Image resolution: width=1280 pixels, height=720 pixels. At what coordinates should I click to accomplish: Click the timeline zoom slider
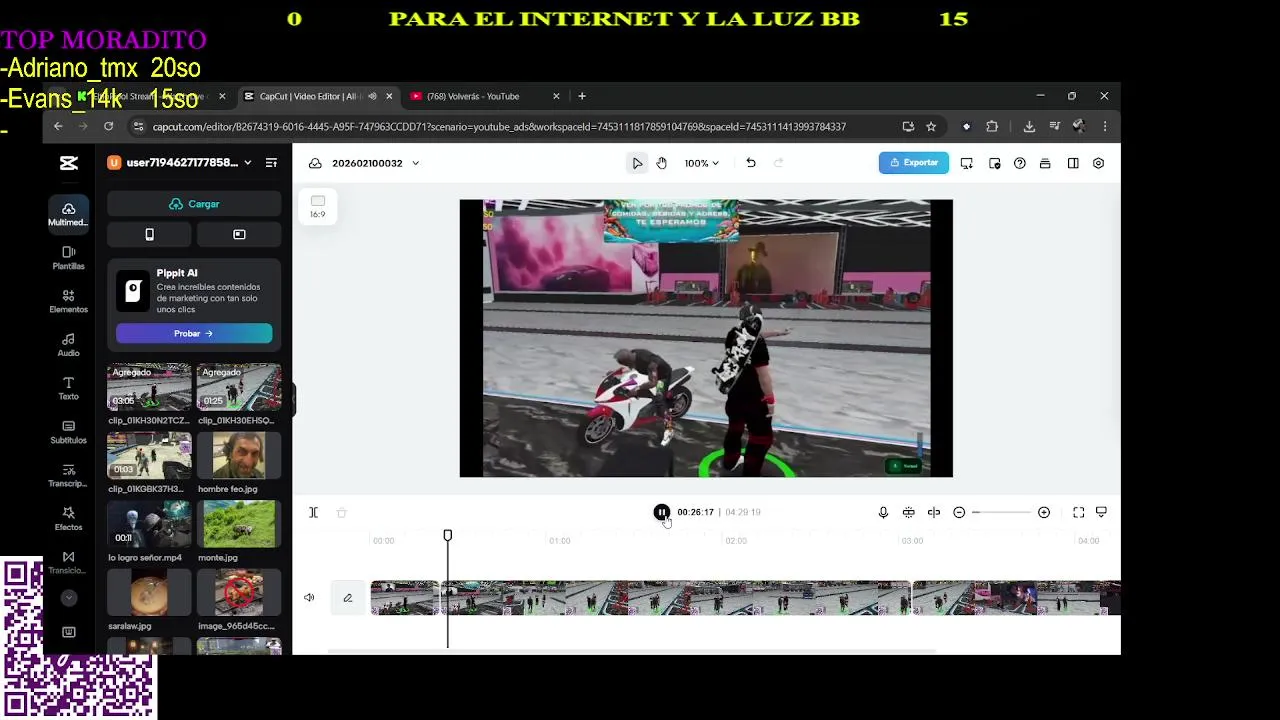(1001, 512)
